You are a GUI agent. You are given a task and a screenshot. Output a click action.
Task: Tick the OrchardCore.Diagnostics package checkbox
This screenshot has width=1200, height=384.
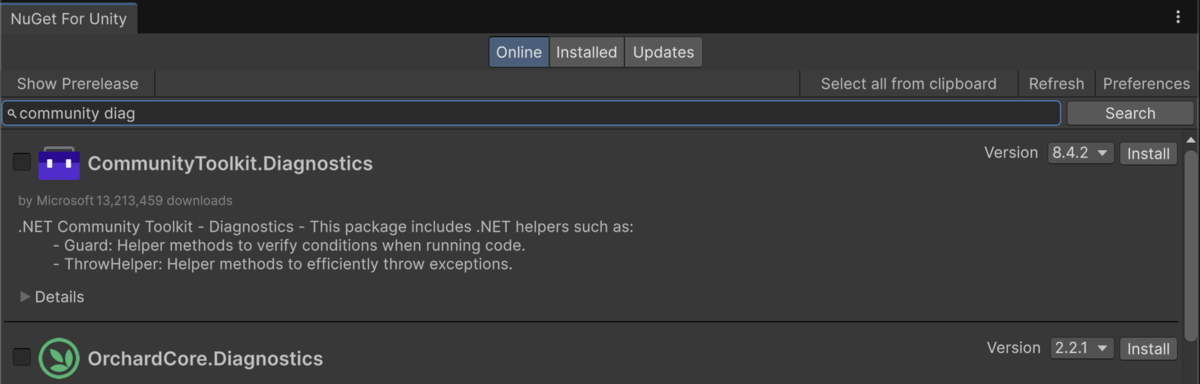22,357
